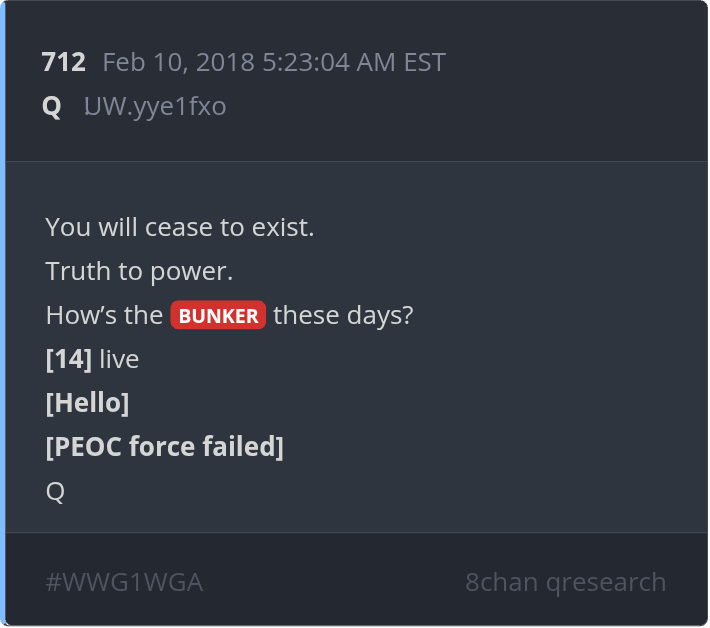Click the words "these days?" after BUNKER
The height and width of the screenshot is (628, 710).
click(x=343, y=316)
